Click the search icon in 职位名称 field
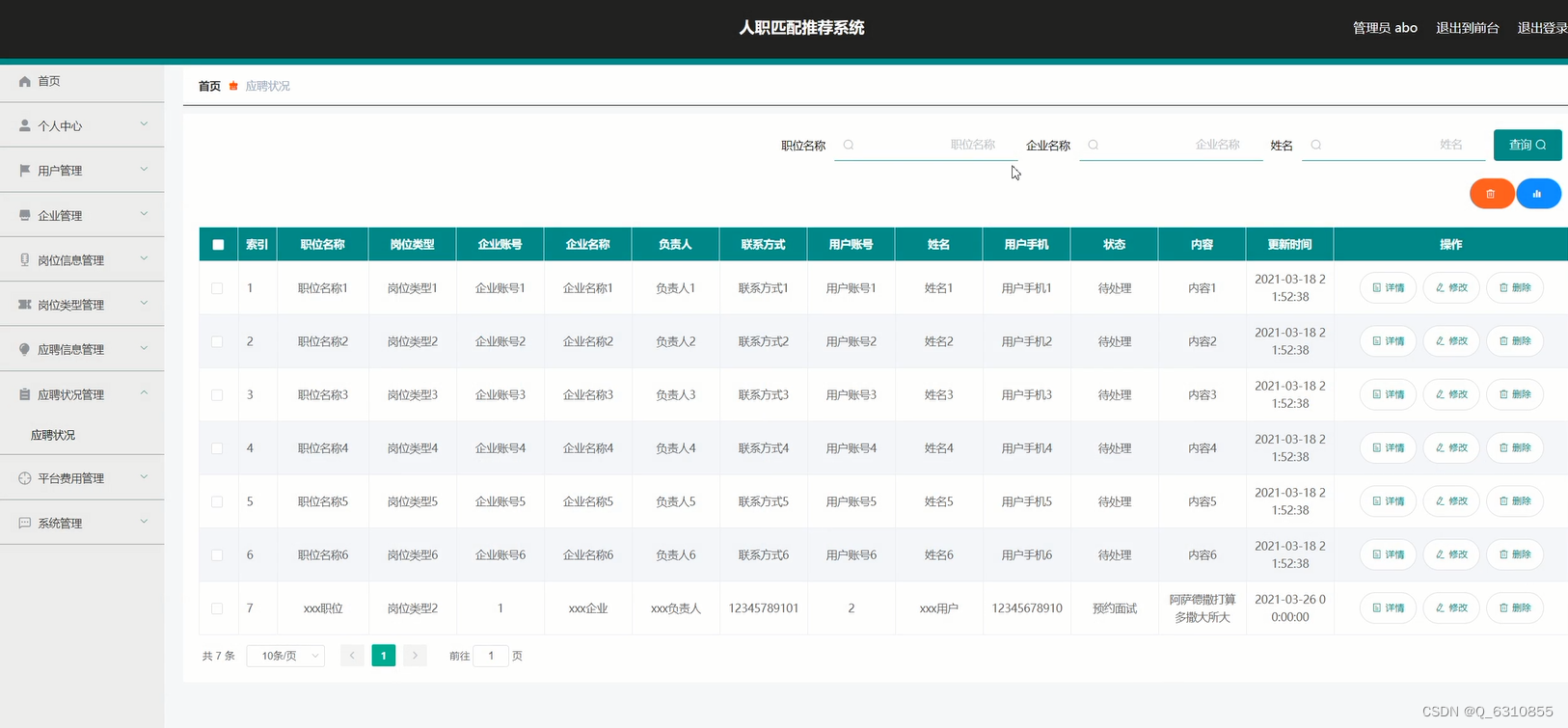1568x728 pixels. [849, 145]
